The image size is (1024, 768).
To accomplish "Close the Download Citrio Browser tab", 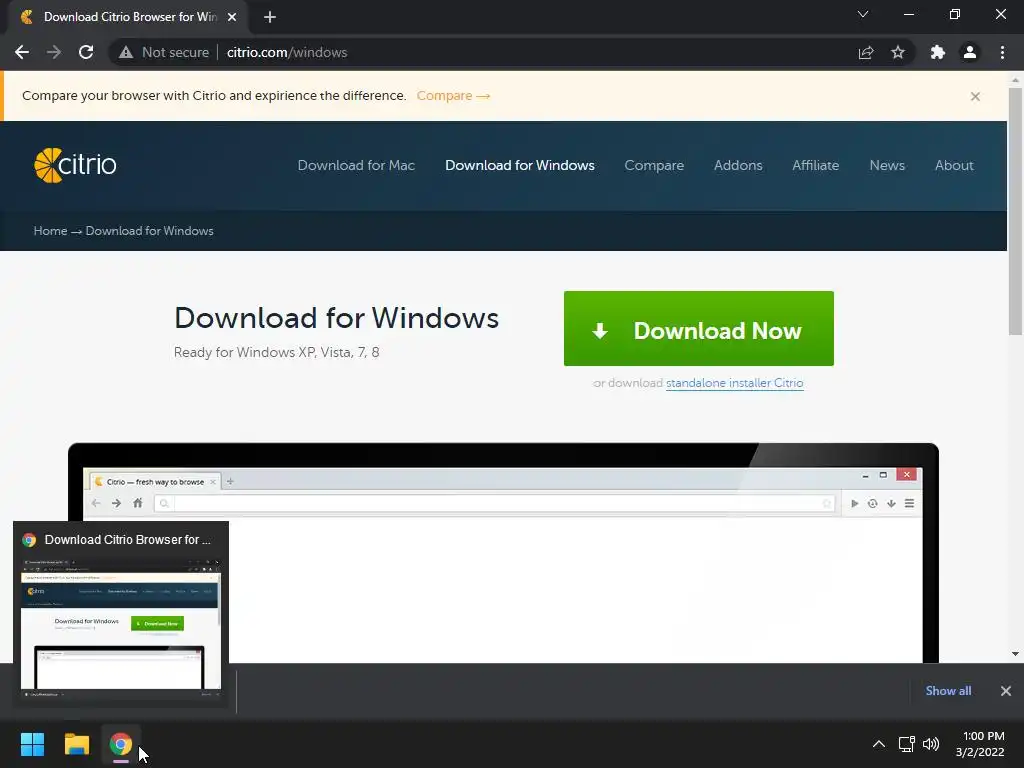I will (232, 17).
